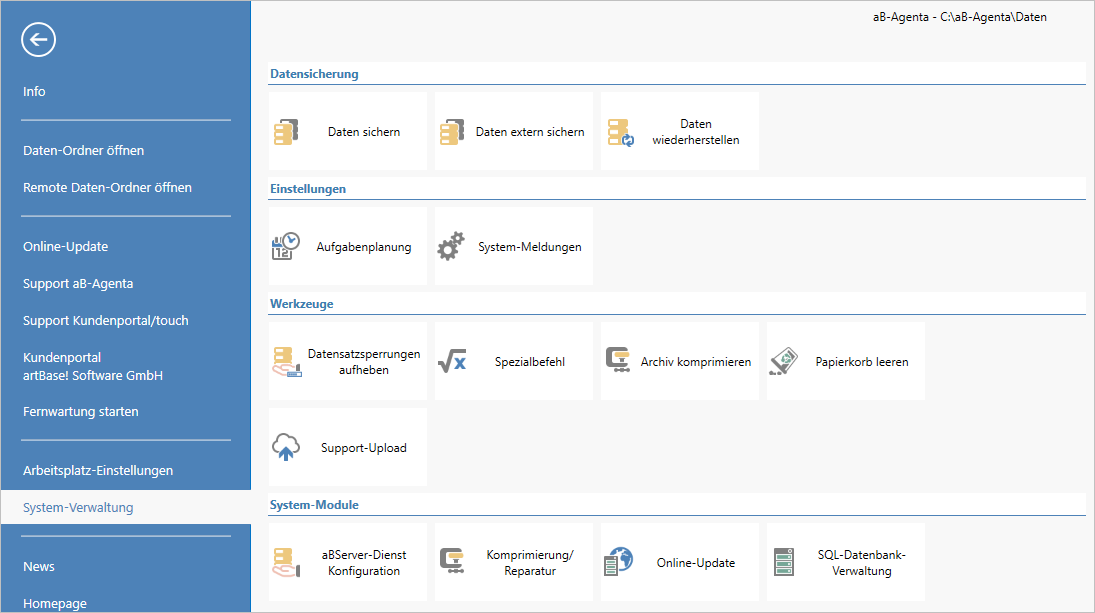Screen dimensions: 1095x613
Task: Click the System-Module section heading
Action: 314,505
